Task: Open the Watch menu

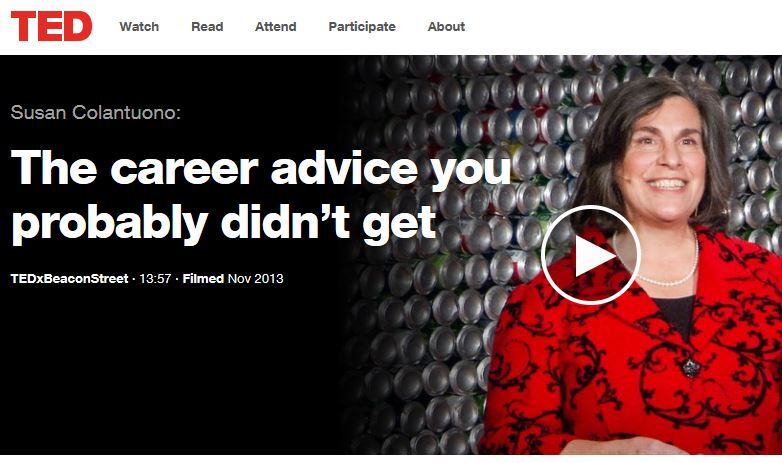Action: point(139,27)
